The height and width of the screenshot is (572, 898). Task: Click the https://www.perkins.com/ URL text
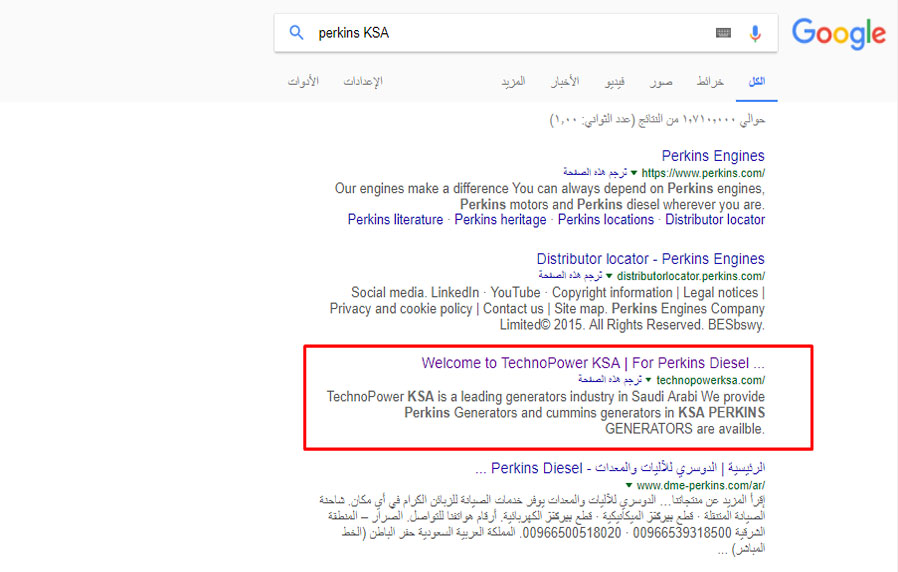point(703,173)
